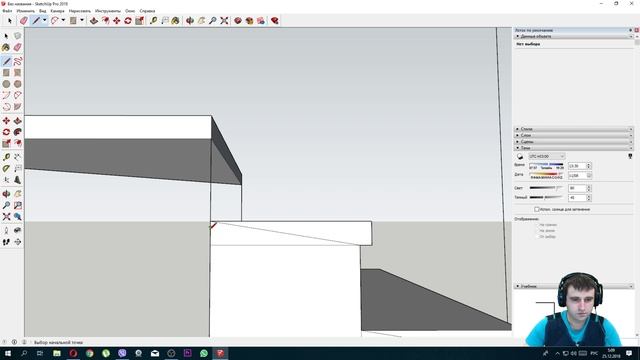Click the shadow date slider
The height and width of the screenshot is (360, 640).
pos(546,174)
